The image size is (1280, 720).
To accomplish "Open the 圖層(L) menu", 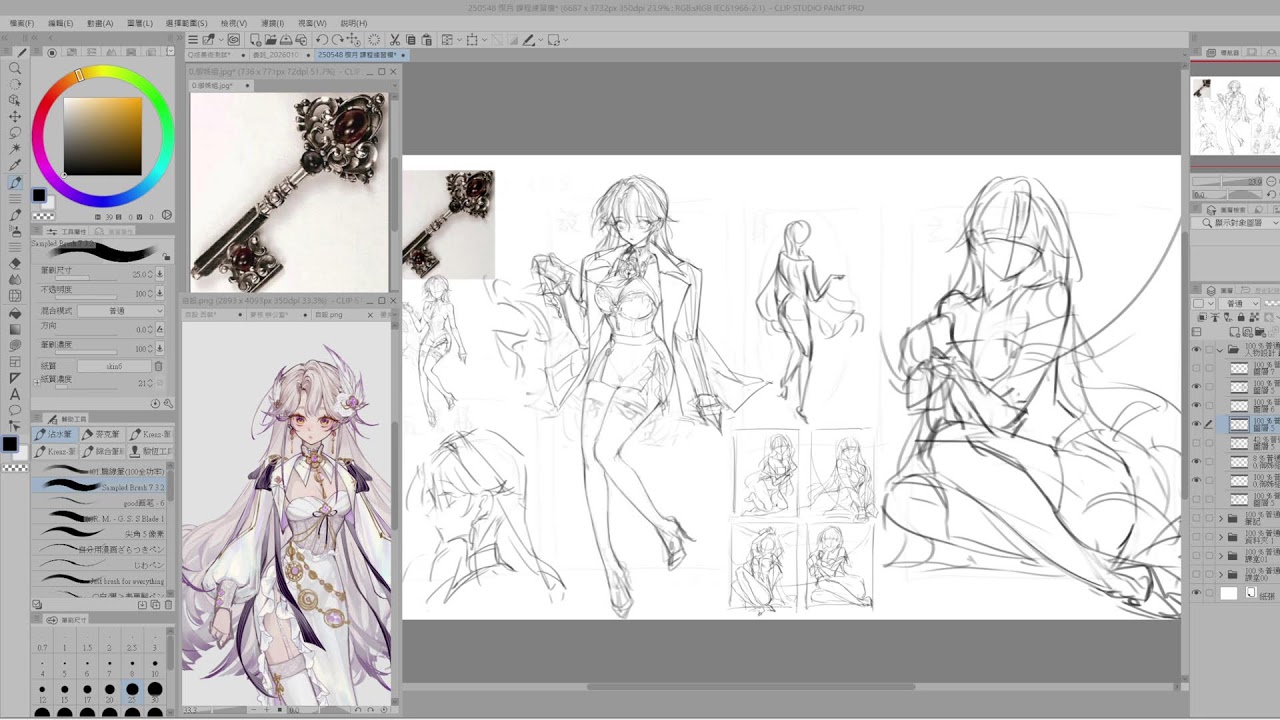I will [140, 23].
